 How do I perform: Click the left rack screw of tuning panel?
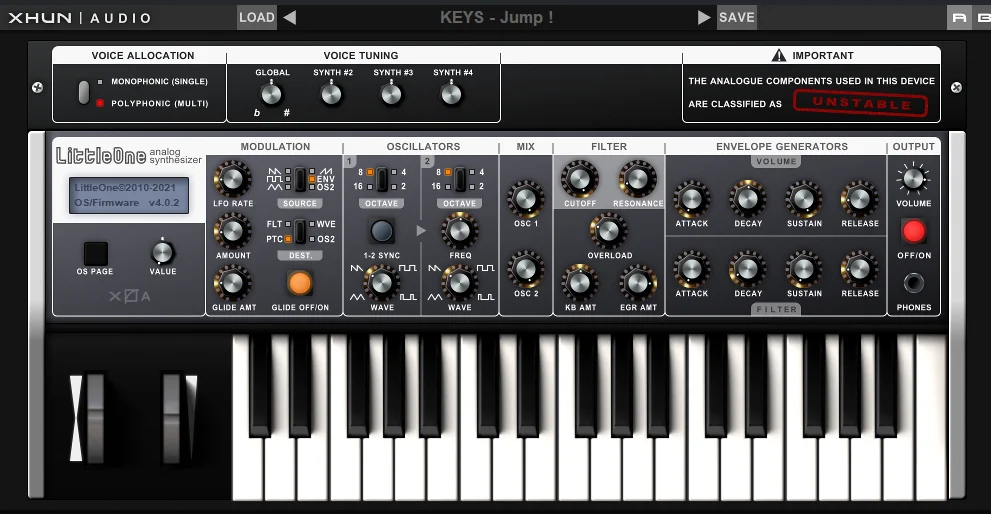[x=37, y=87]
